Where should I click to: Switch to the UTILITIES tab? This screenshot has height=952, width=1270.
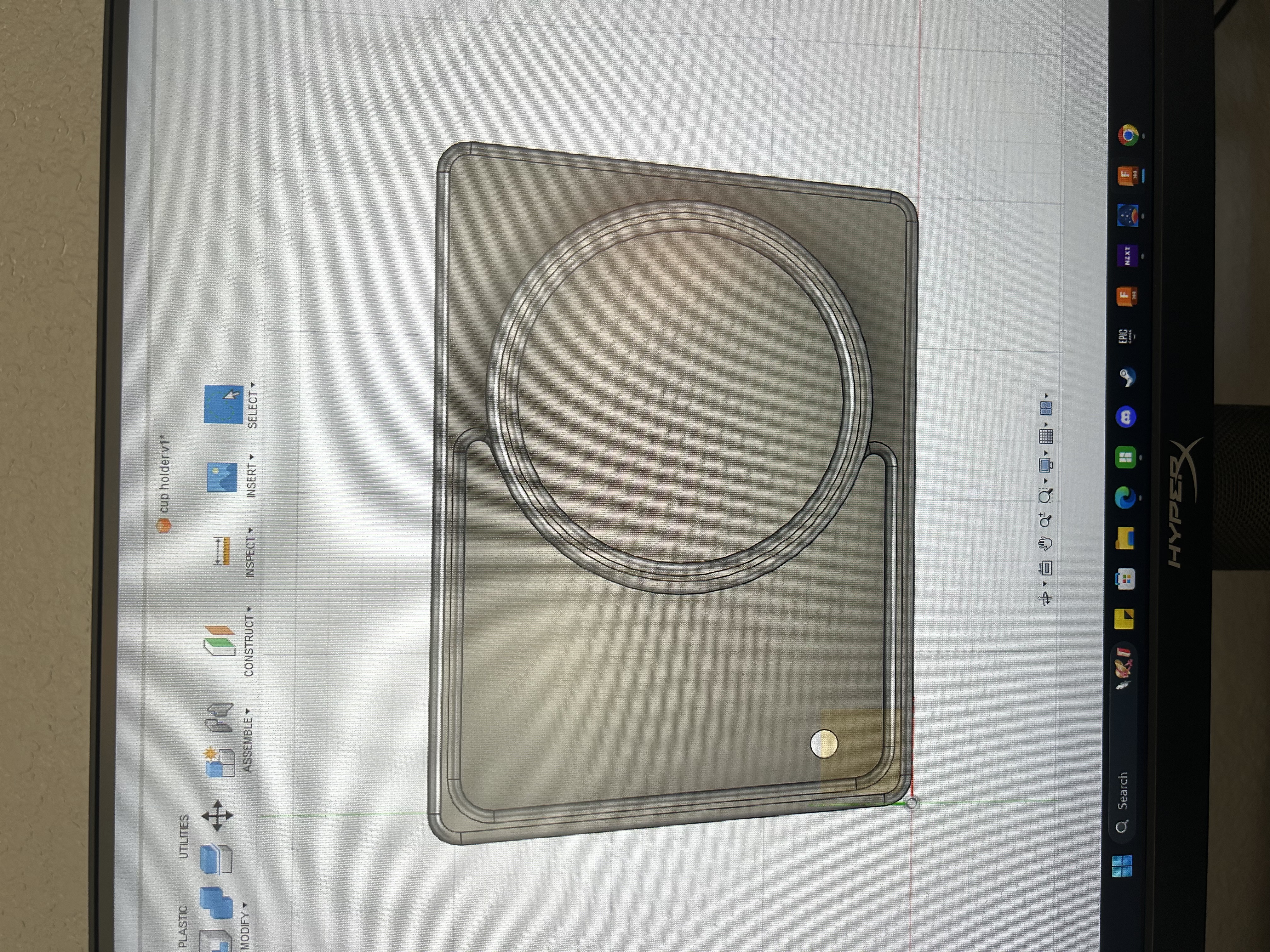click(x=183, y=836)
